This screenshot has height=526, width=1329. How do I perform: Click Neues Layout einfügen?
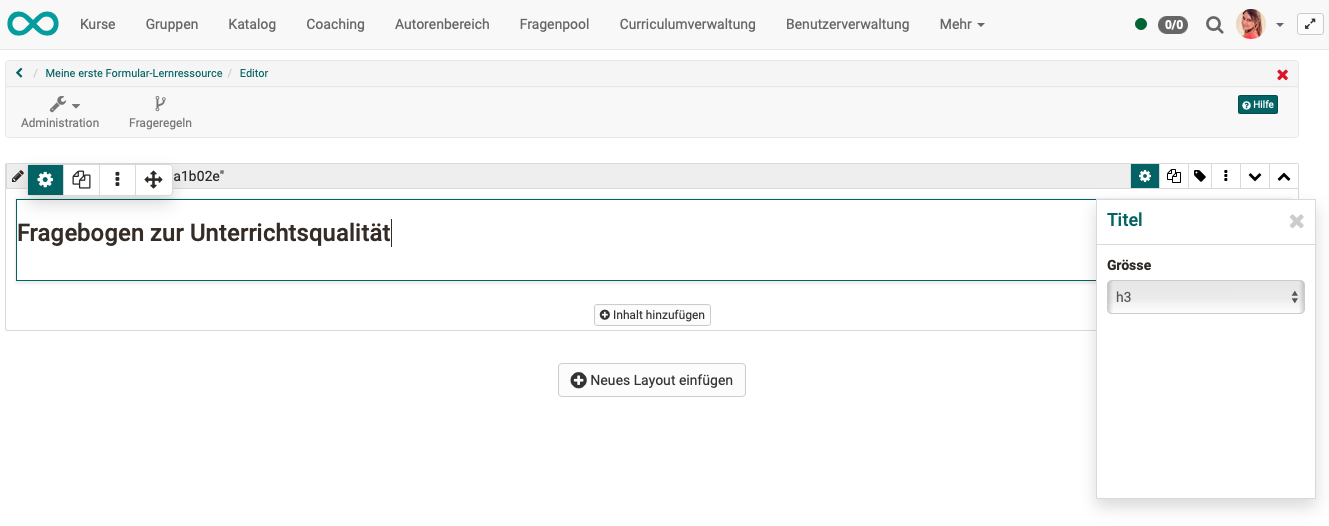point(652,380)
